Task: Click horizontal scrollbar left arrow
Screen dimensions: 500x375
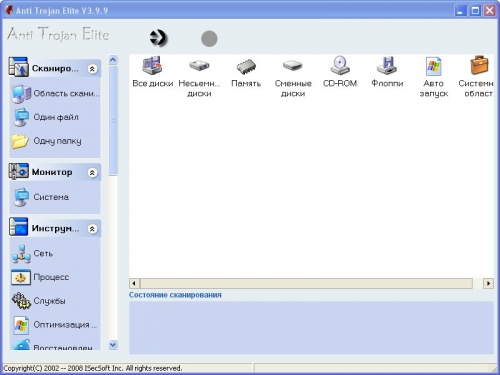Action: [134, 283]
